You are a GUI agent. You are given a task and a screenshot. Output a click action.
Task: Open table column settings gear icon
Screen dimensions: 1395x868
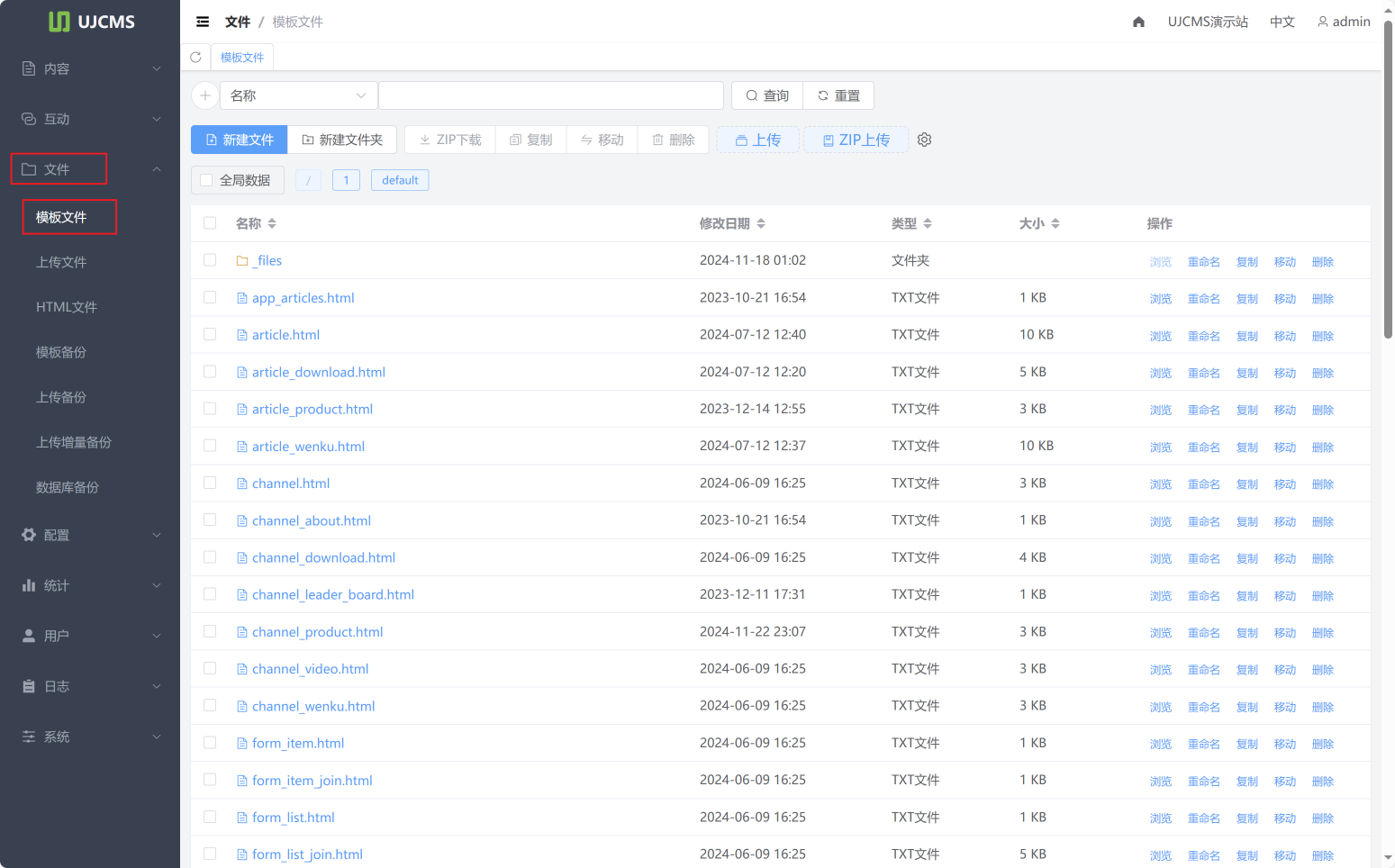pyautogui.click(x=924, y=140)
